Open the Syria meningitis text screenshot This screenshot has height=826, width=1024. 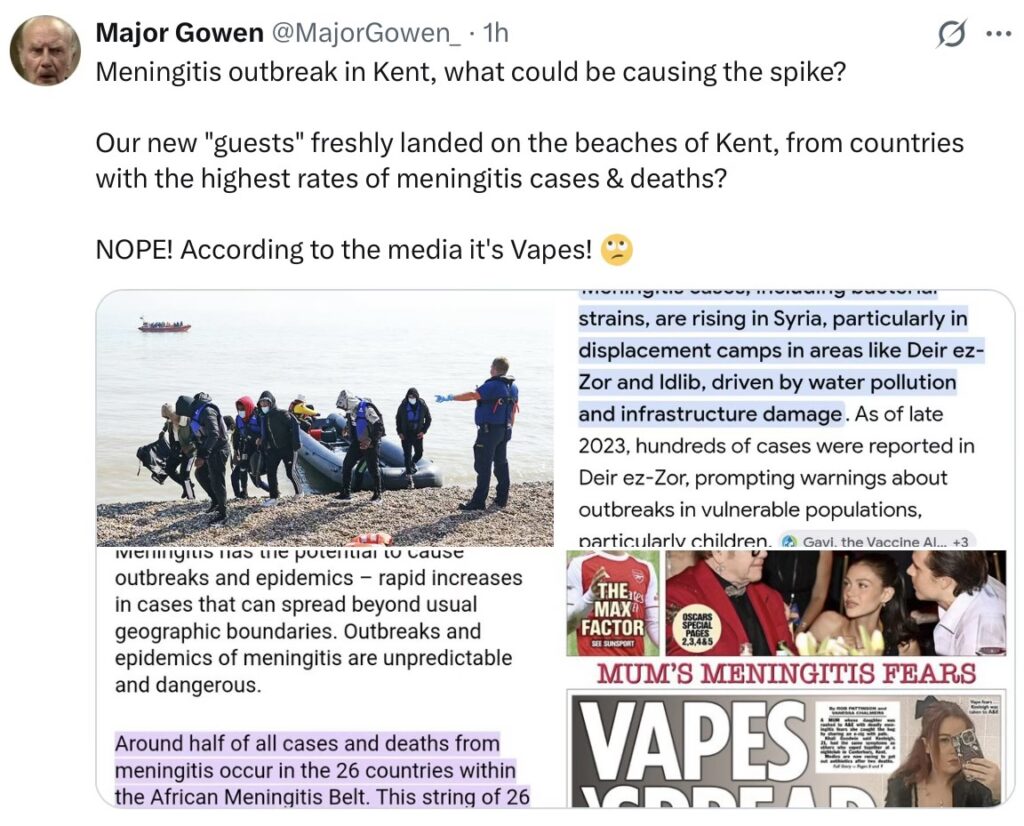785,419
